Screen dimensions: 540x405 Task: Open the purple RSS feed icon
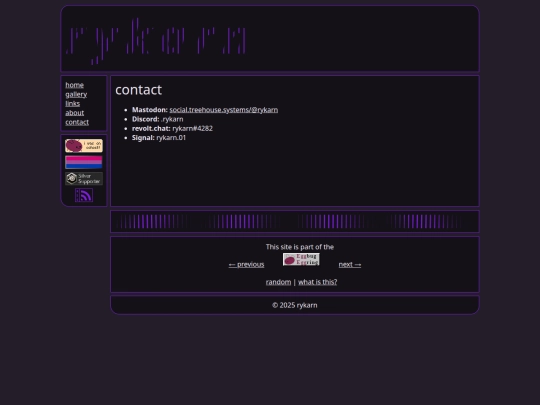point(84,195)
